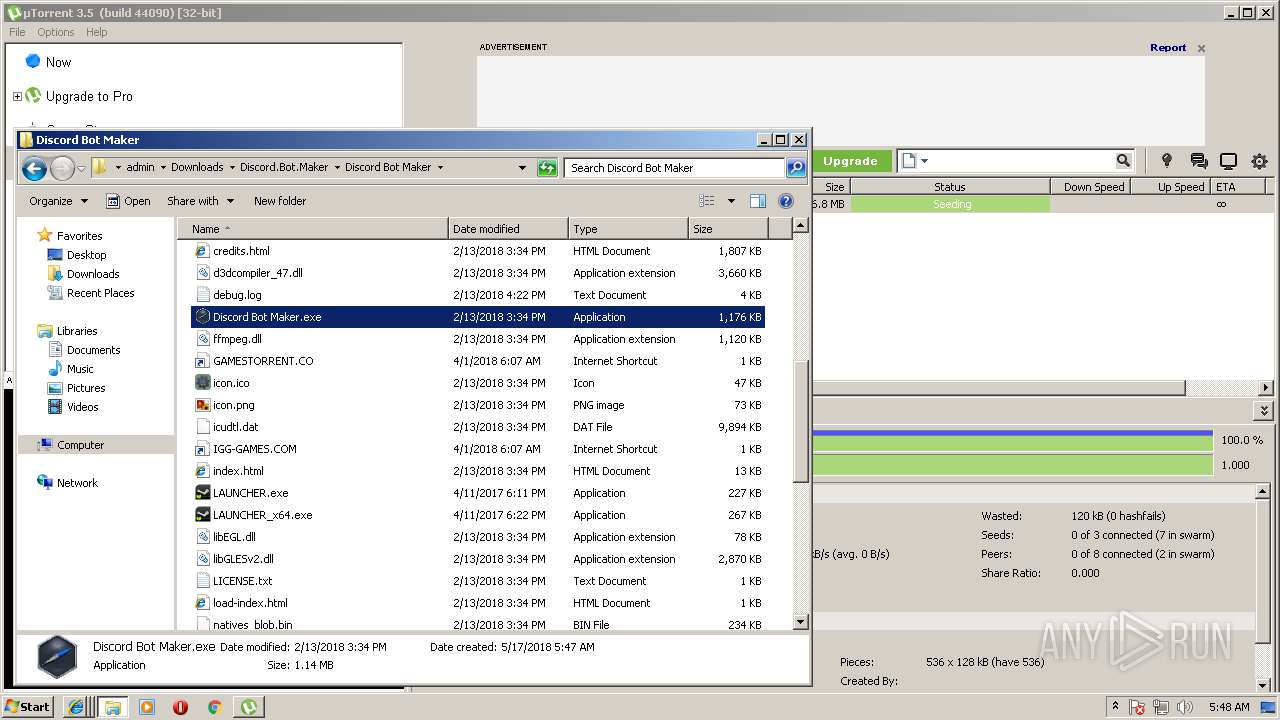Open the uTorrent File menu

tap(17, 32)
